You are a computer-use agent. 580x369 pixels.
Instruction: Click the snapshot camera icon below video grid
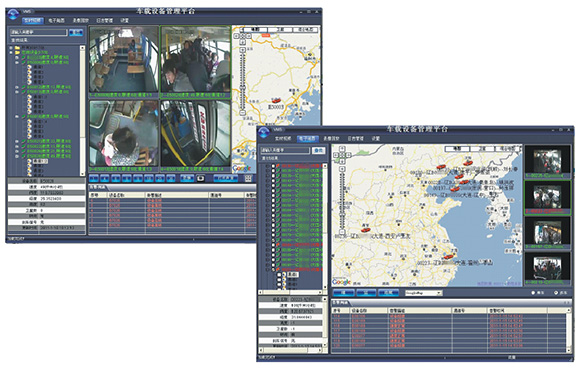200,178
